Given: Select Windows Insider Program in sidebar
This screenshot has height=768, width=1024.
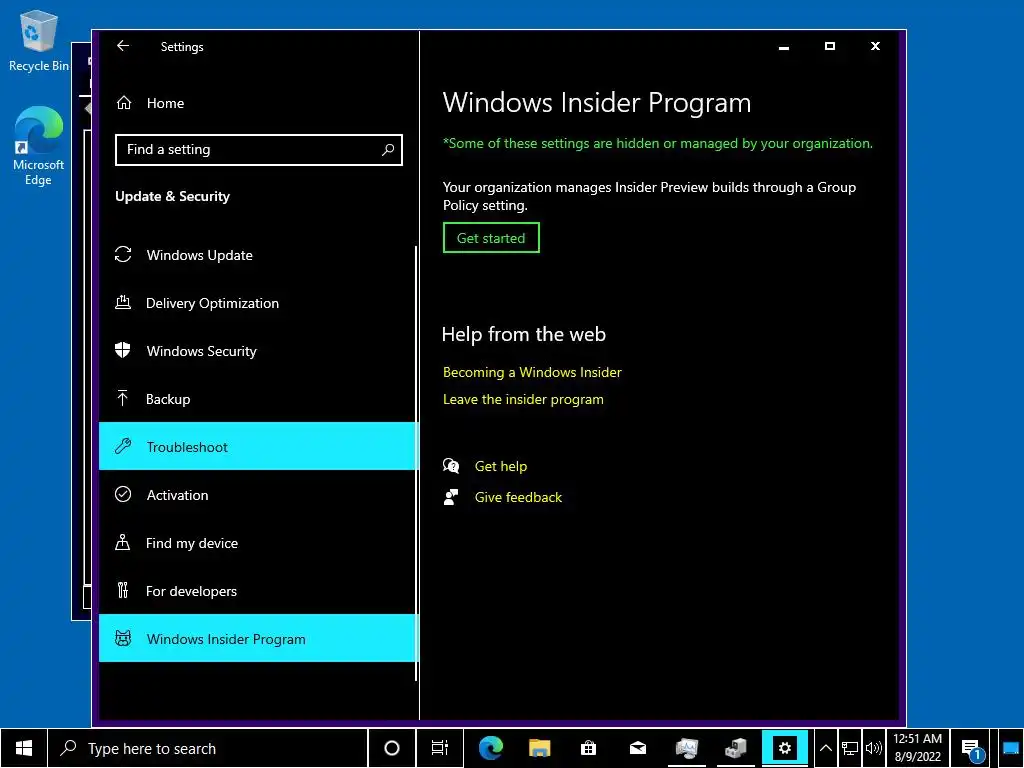Looking at the screenshot, I should [x=258, y=639].
